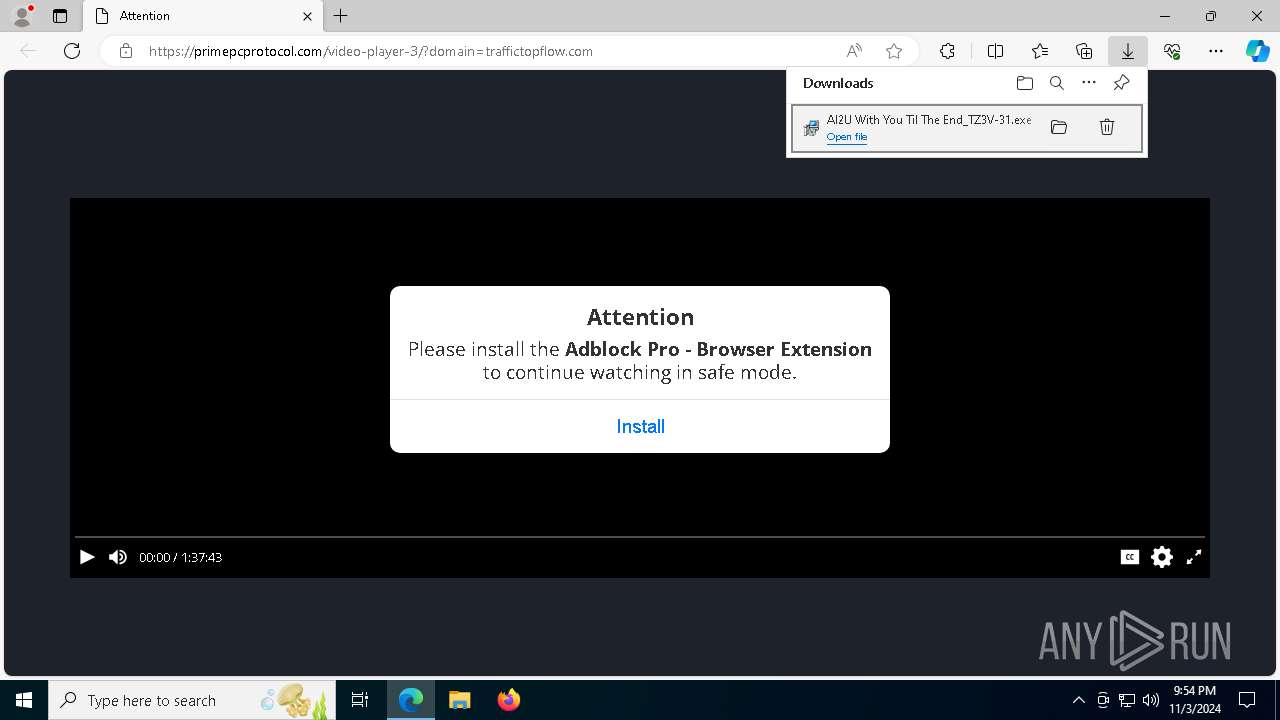Open a new tab with plus button
Screen dimensions: 1280x720
tap(341, 16)
